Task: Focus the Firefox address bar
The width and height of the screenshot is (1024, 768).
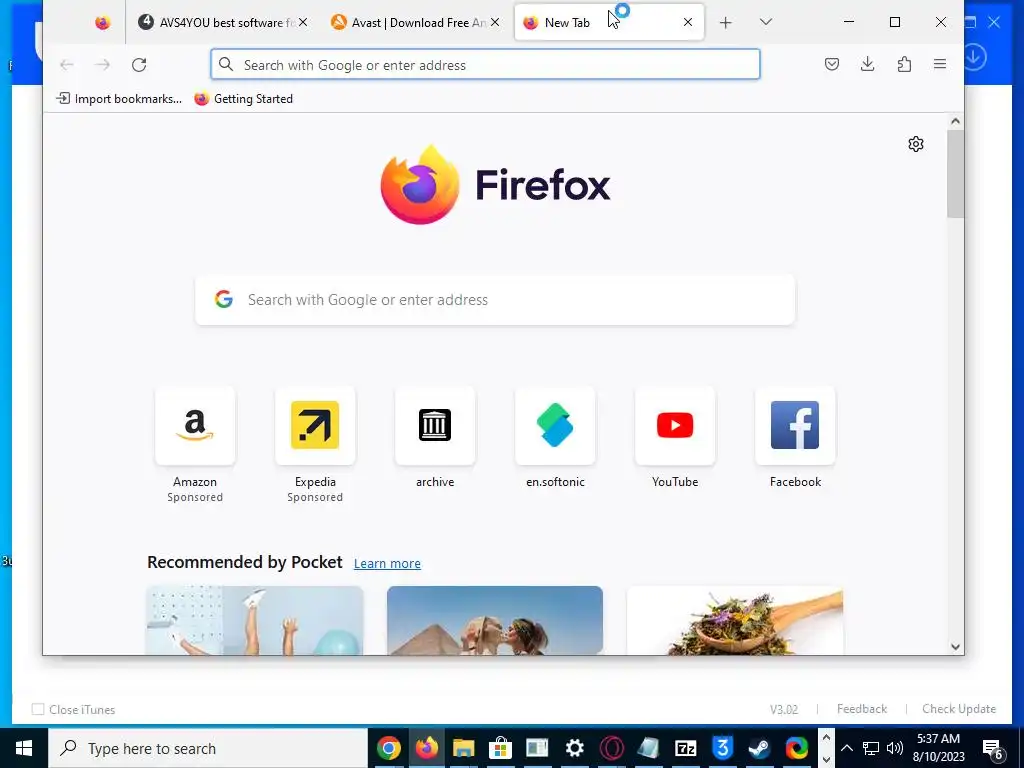Action: pos(485,65)
